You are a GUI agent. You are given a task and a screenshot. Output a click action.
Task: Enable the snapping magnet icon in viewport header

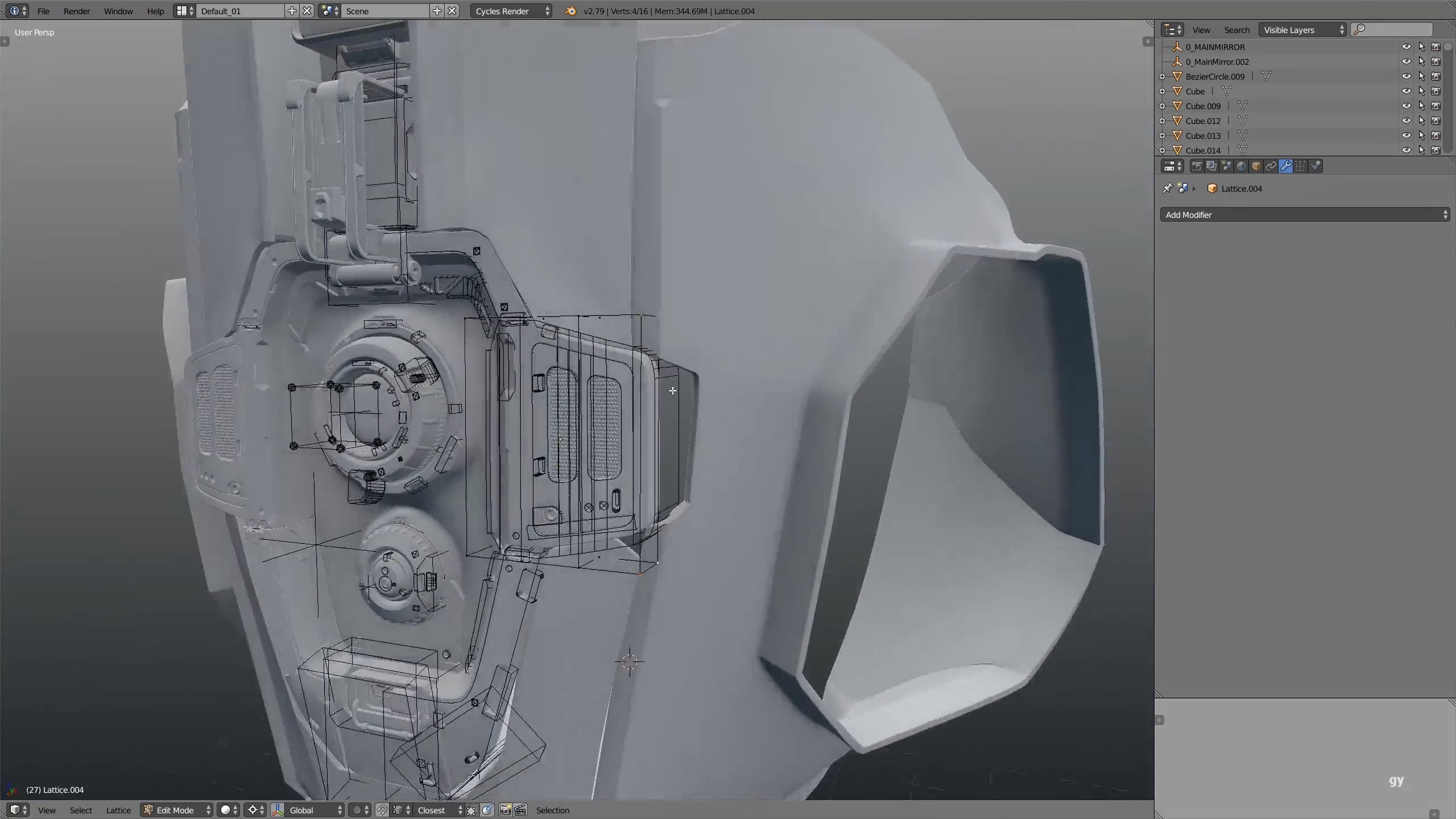coord(383,810)
